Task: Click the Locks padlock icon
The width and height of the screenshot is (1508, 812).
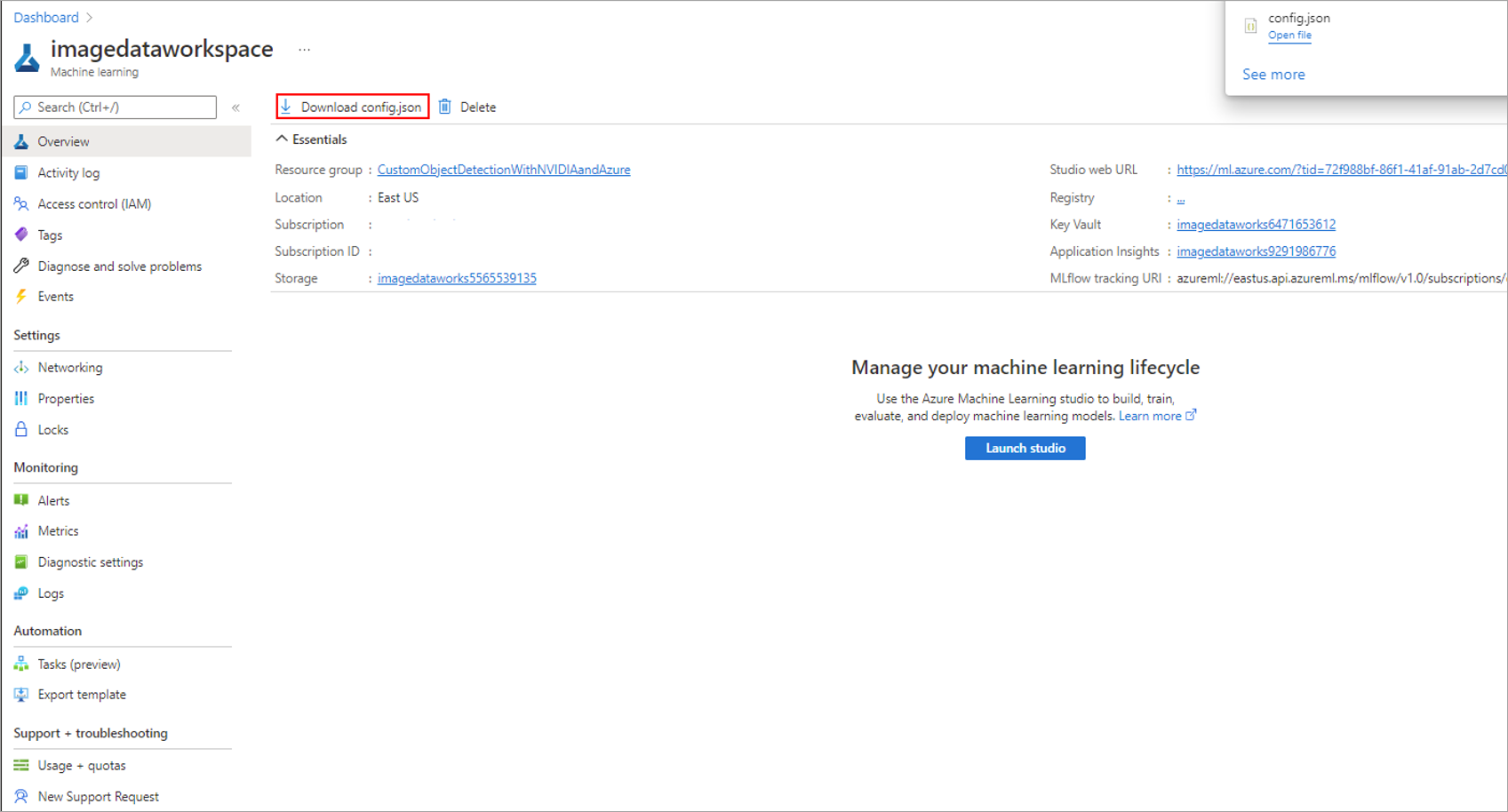Action: 21,429
